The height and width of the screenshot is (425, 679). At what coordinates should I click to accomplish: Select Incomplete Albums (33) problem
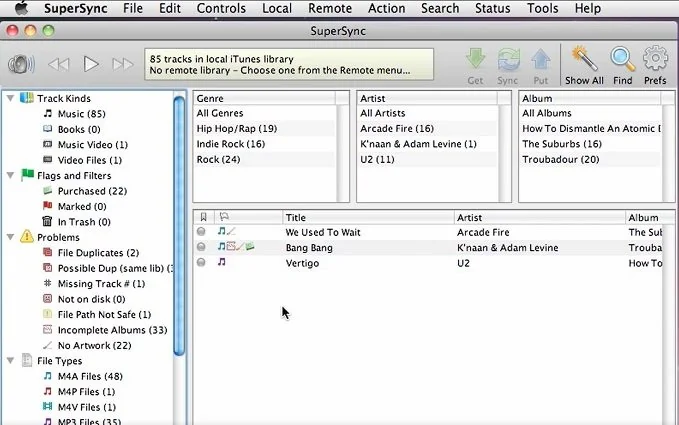[112, 330]
